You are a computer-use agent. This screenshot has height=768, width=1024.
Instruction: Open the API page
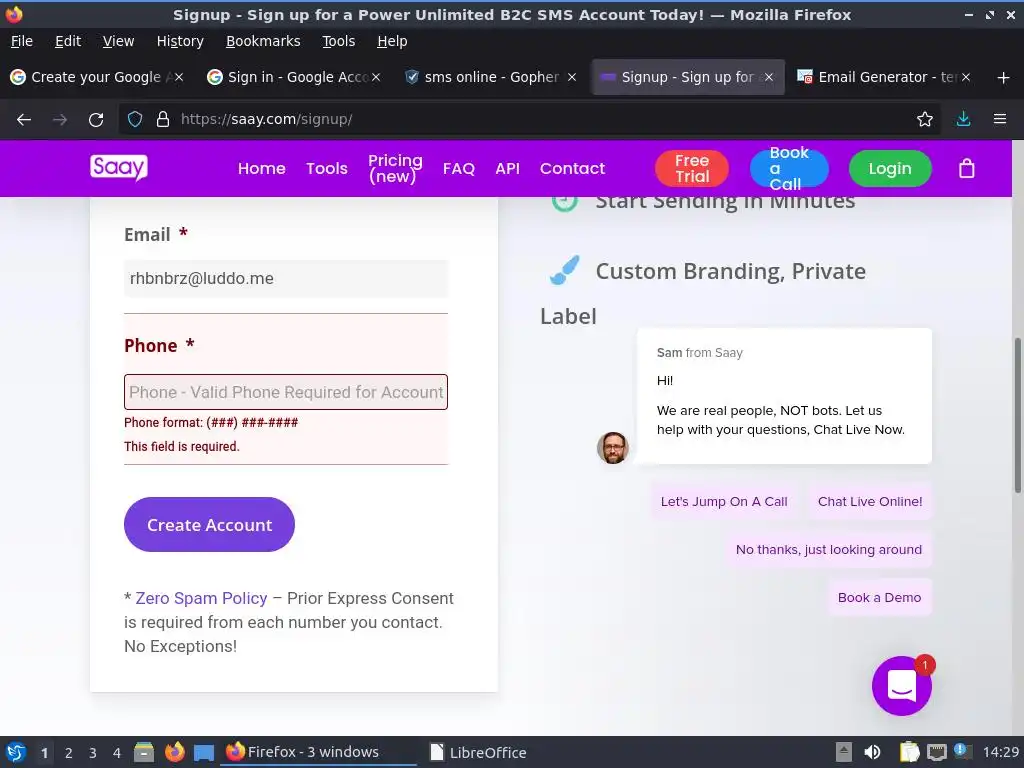pos(507,168)
